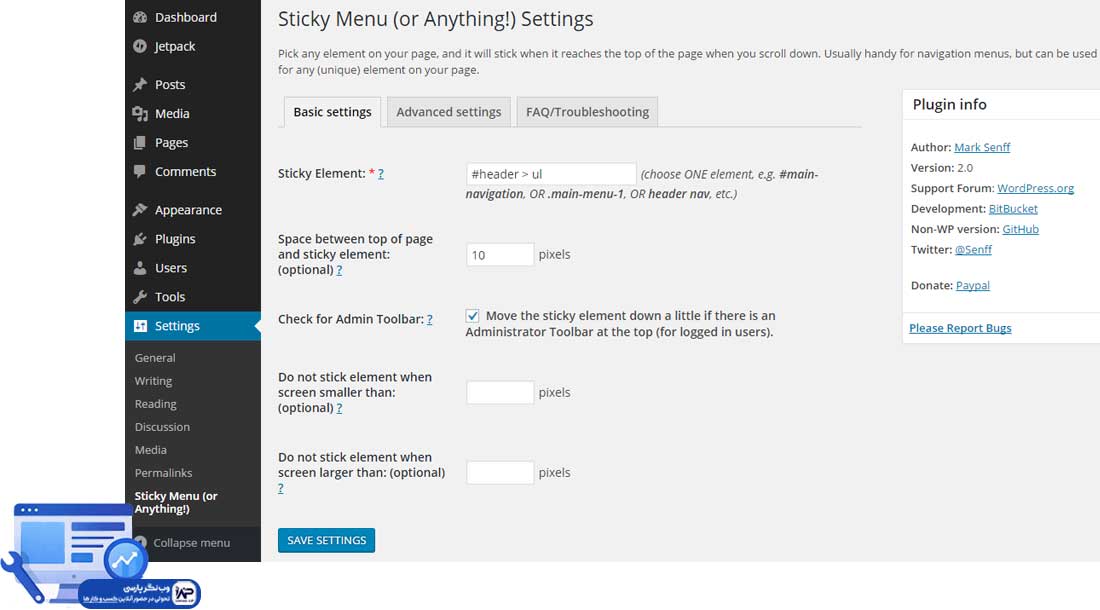Click the Collapse menu label

(192, 543)
